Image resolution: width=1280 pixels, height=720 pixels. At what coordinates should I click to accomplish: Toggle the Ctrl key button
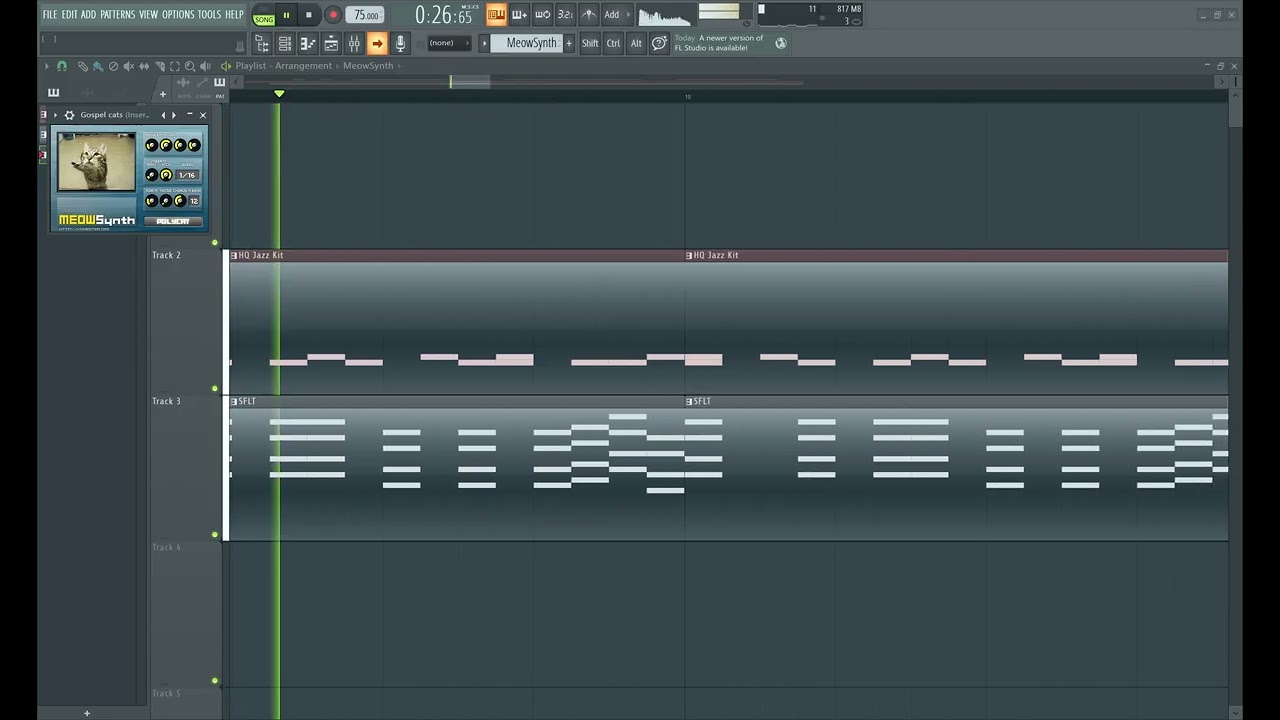coord(613,43)
